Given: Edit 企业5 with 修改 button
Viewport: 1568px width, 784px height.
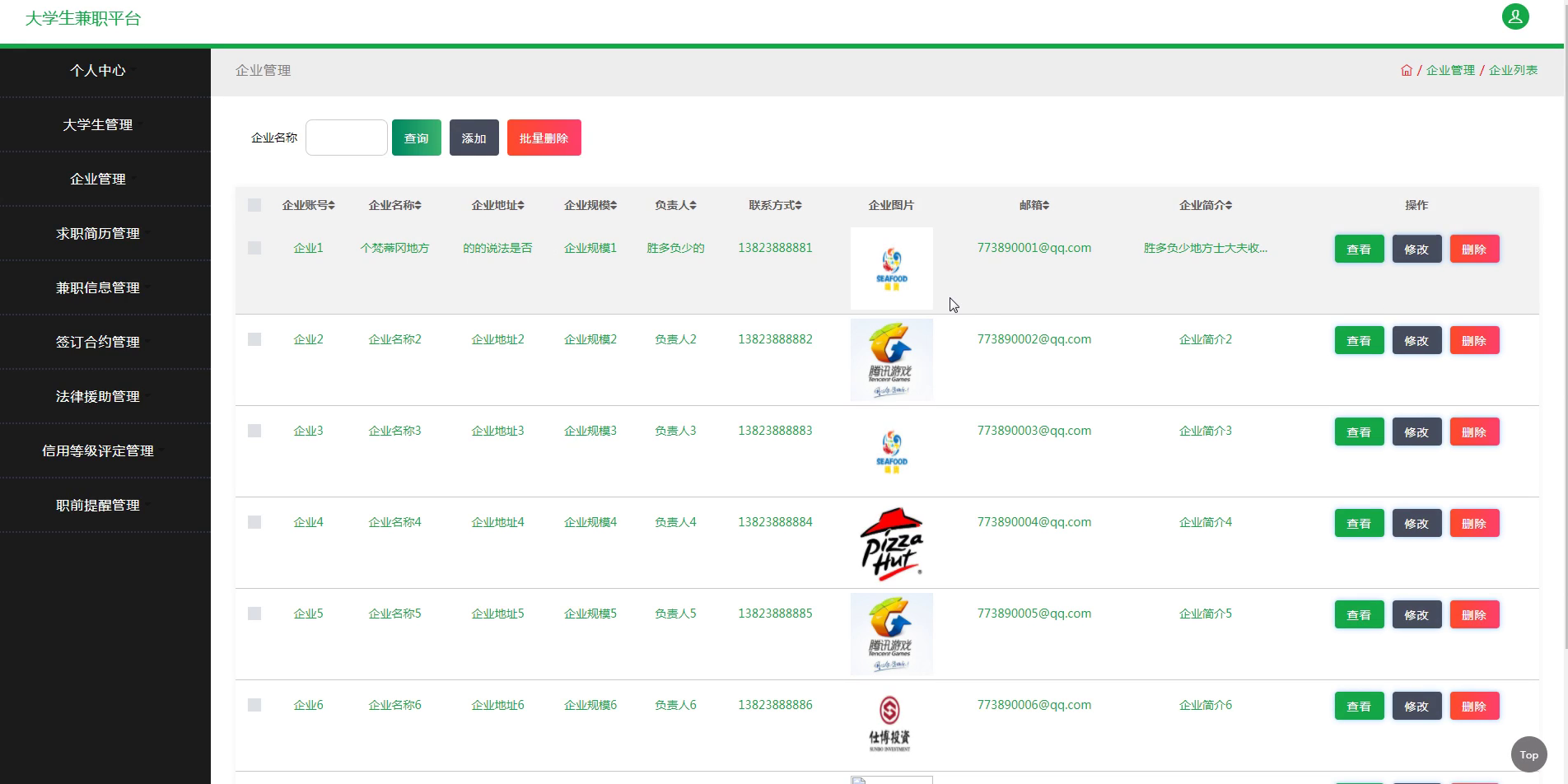Looking at the screenshot, I should (x=1416, y=614).
